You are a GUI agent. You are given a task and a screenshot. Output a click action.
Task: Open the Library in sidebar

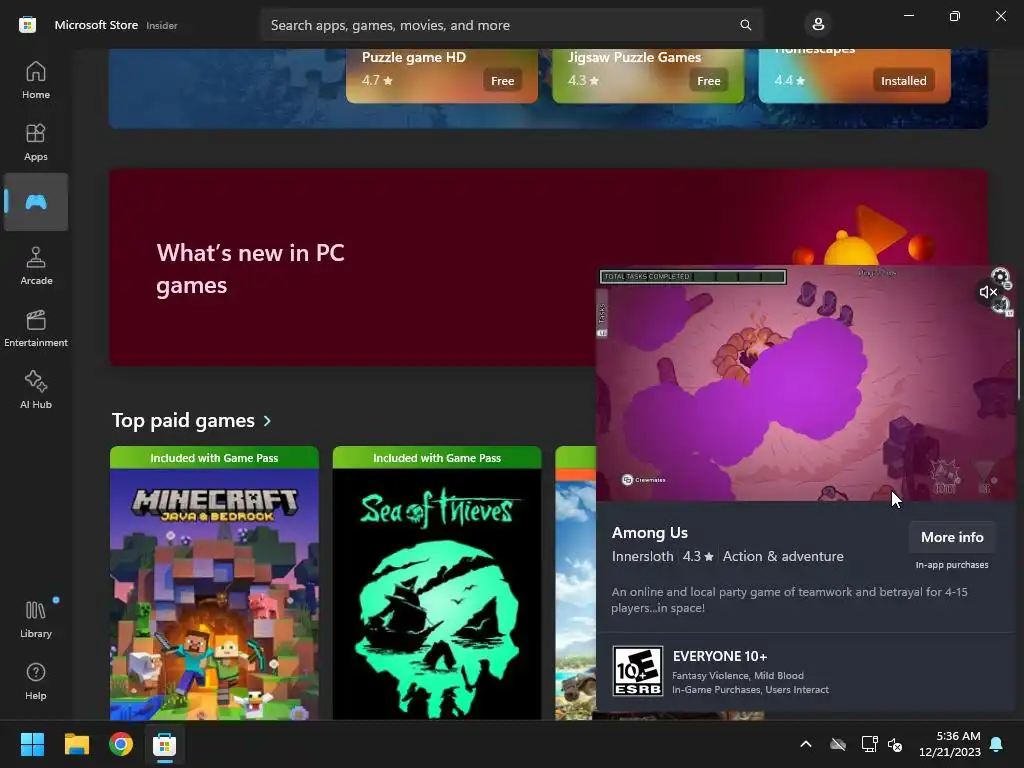(36, 619)
